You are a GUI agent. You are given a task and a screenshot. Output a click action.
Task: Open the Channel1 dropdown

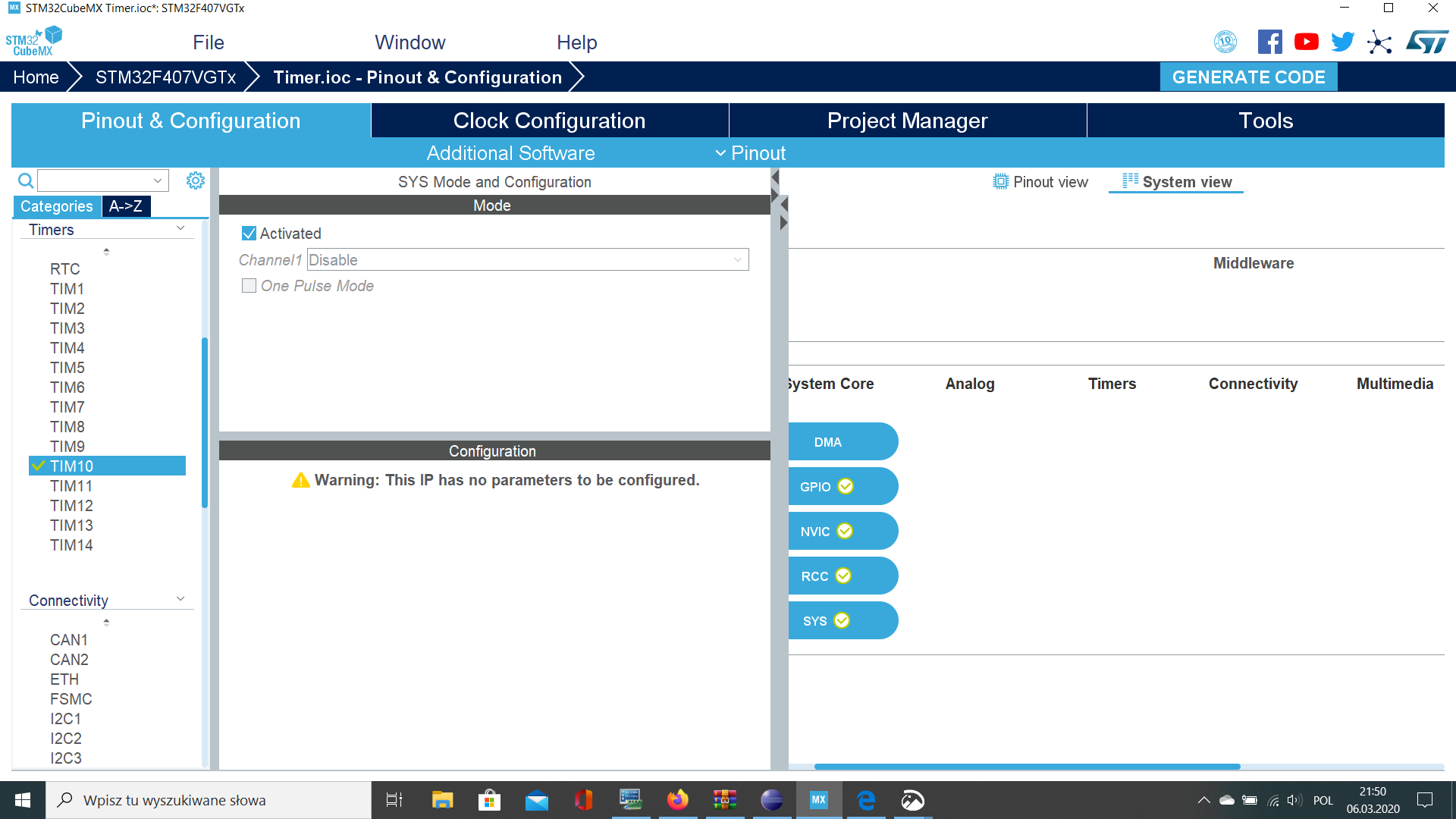tap(528, 260)
